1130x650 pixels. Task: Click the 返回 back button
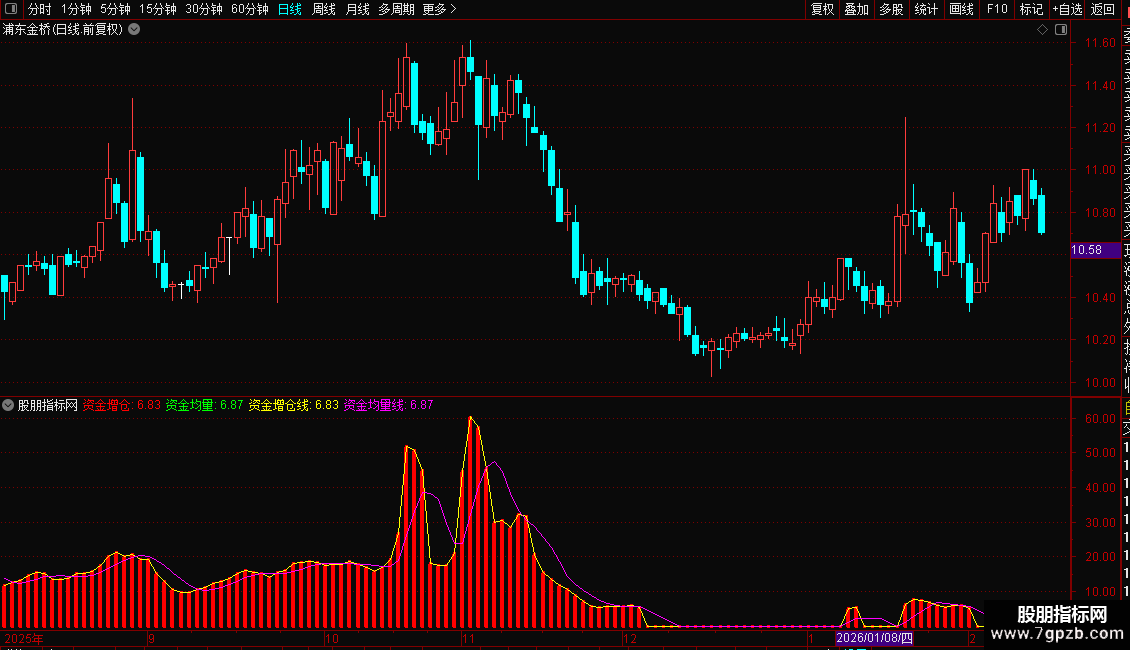(1103, 9)
